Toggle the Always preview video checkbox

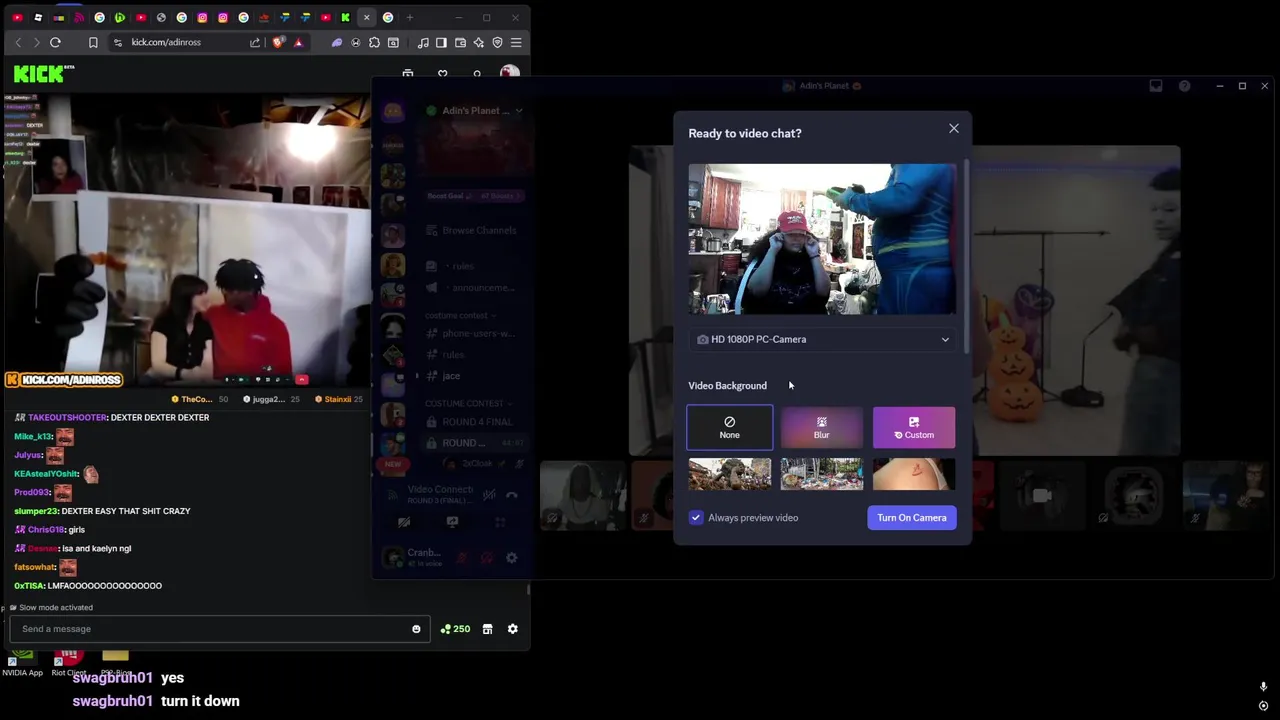[x=696, y=517]
